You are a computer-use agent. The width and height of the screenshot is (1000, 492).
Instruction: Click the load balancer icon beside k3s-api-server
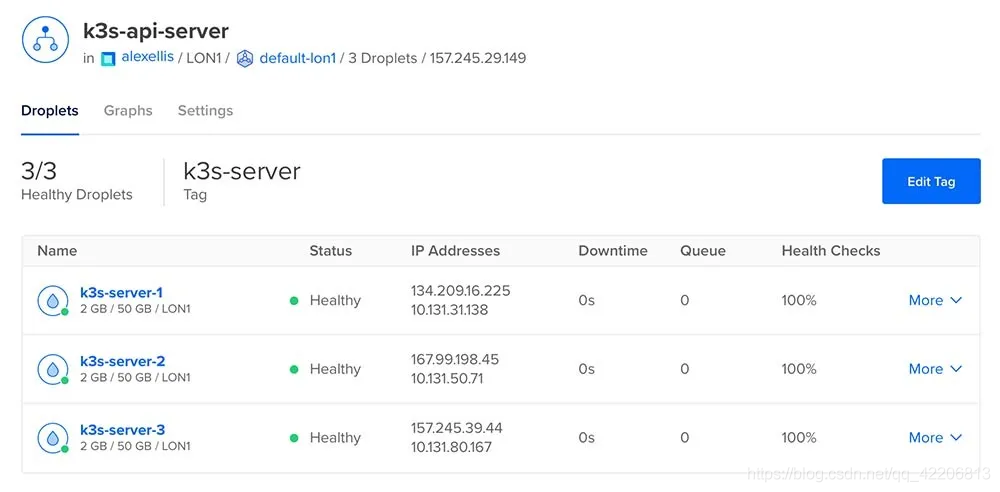[45, 40]
